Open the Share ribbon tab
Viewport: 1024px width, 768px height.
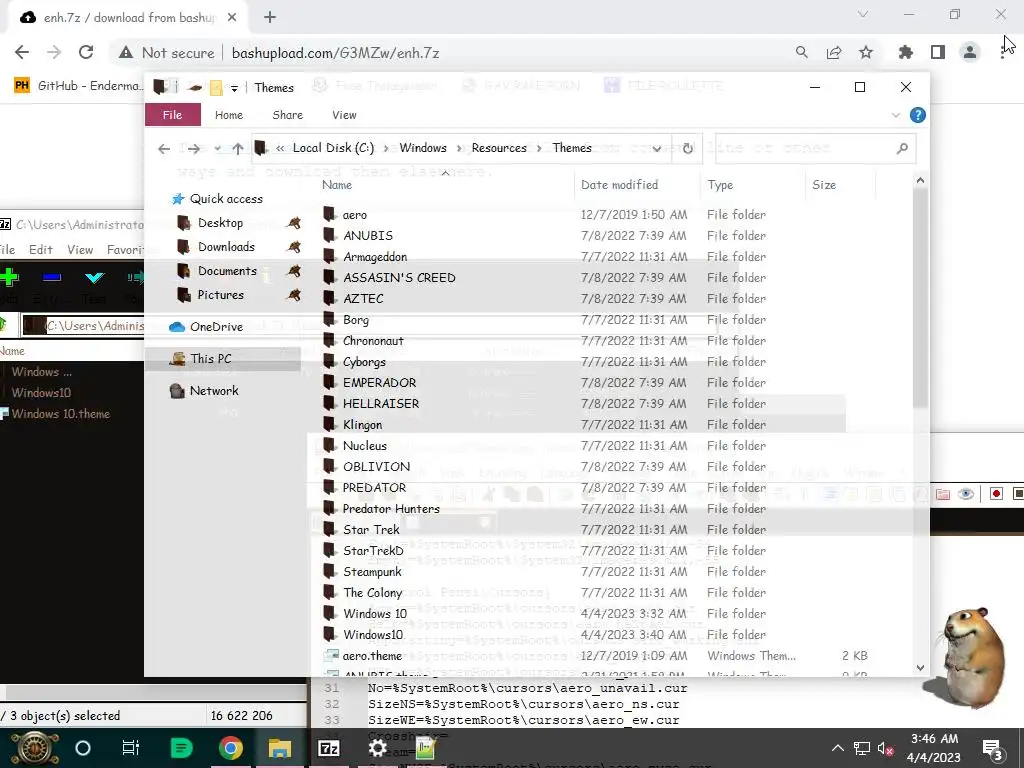click(287, 115)
